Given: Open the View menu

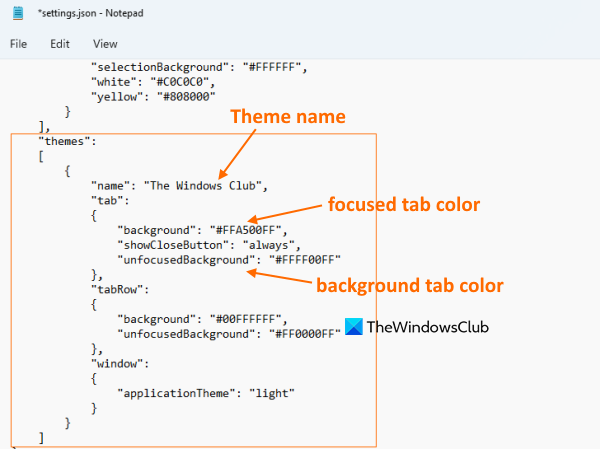Looking at the screenshot, I should coord(105,44).
